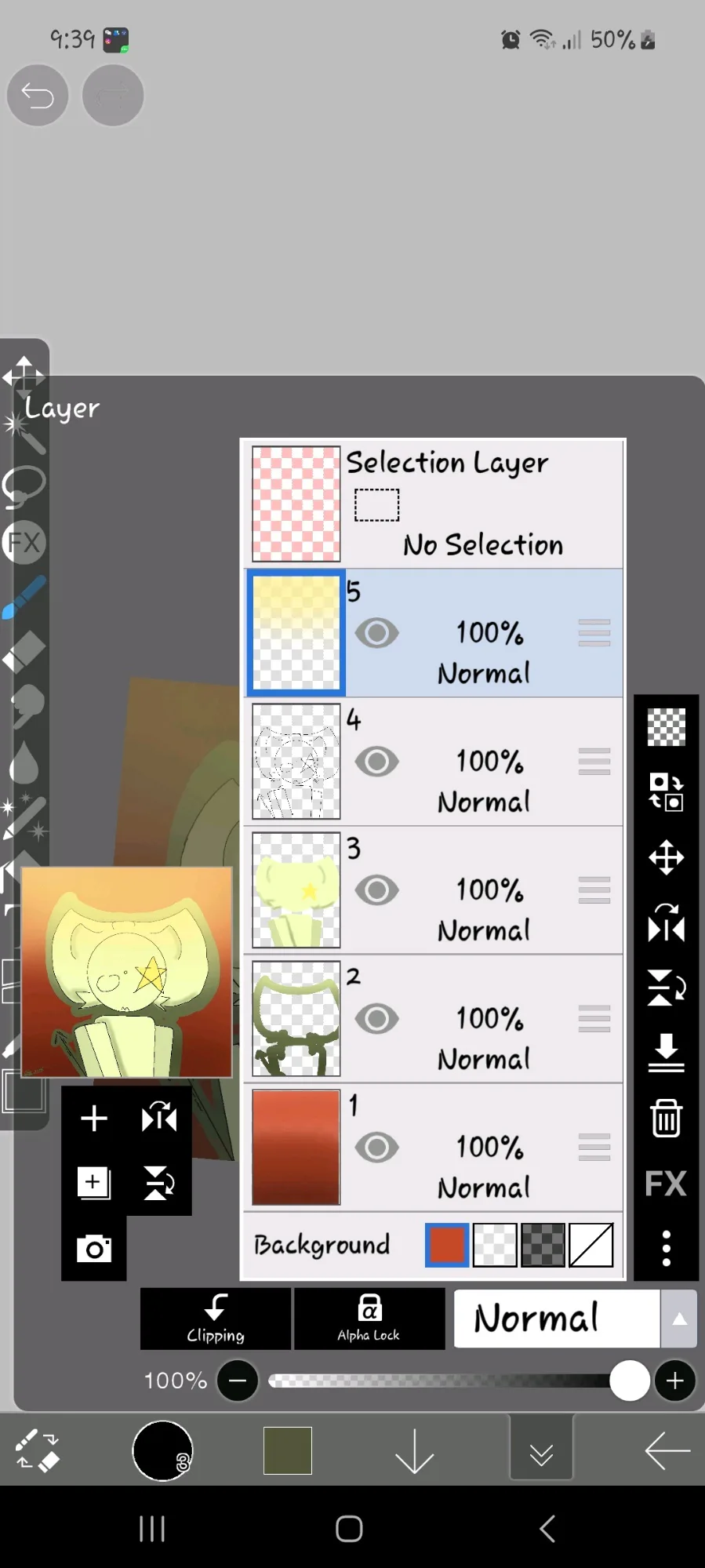Screen dimensions: 705x1568
Task: Add a layer from the camera
Action: point(94,1248)
